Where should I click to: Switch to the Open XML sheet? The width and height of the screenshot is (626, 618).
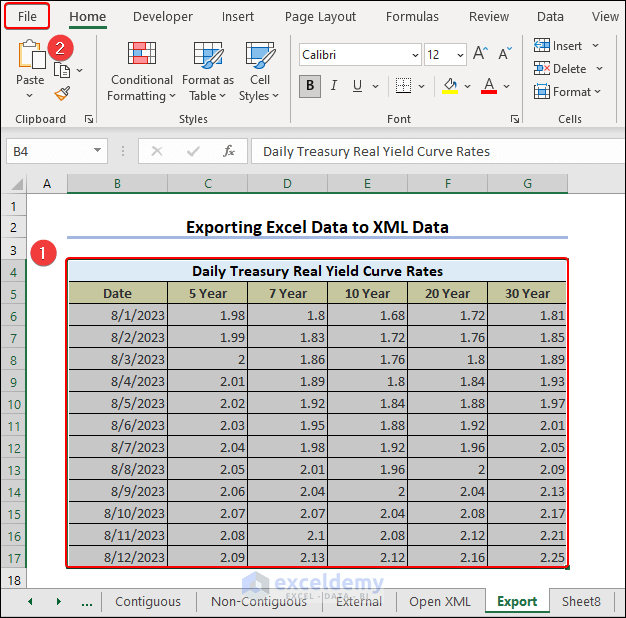440,601
